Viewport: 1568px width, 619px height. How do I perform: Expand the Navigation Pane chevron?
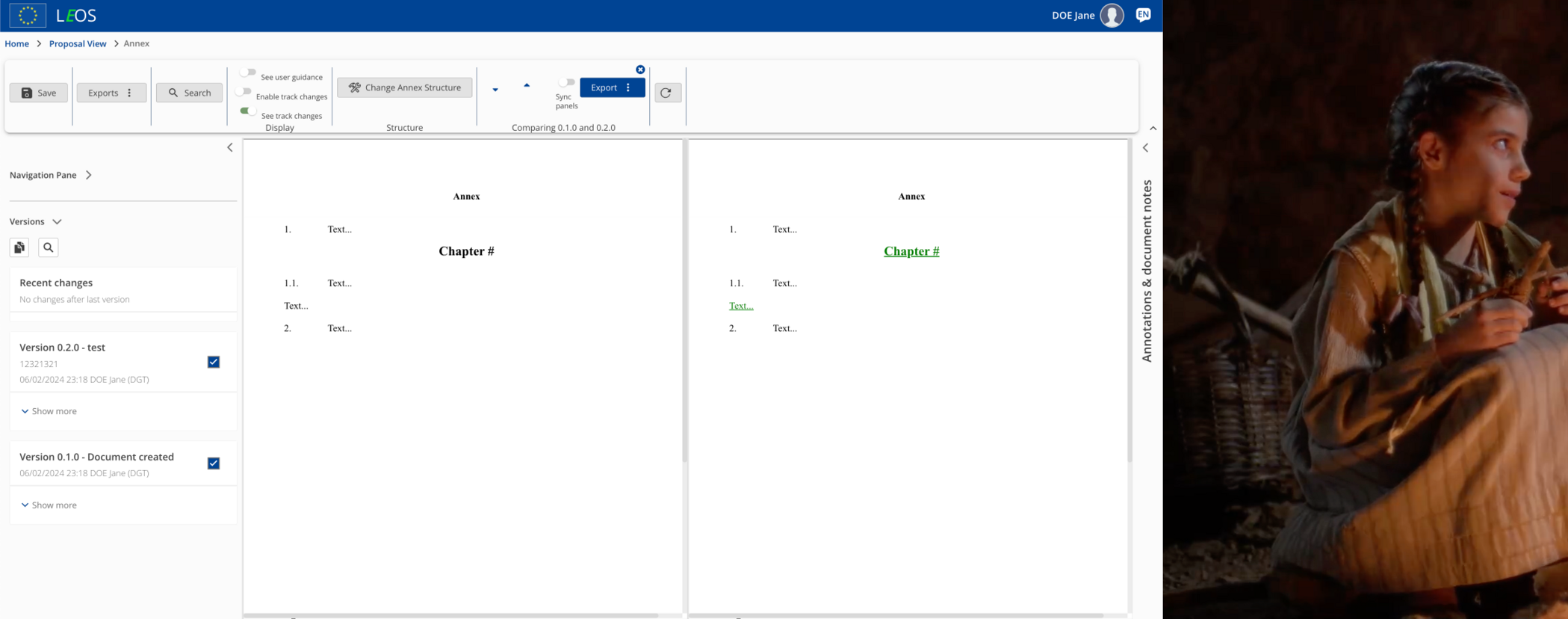89,175
